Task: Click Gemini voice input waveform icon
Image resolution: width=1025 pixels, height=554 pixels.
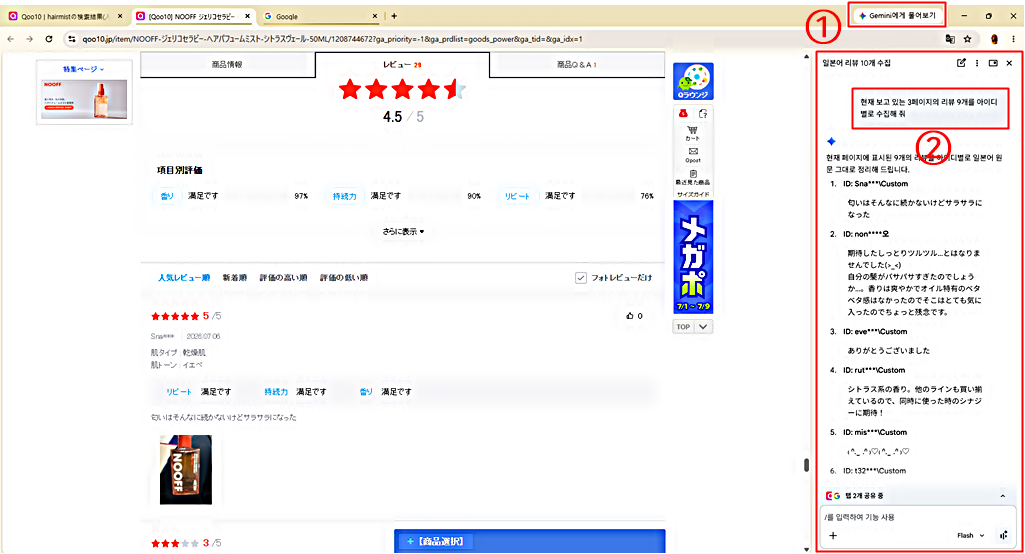Action: [x=1004, y=536]
